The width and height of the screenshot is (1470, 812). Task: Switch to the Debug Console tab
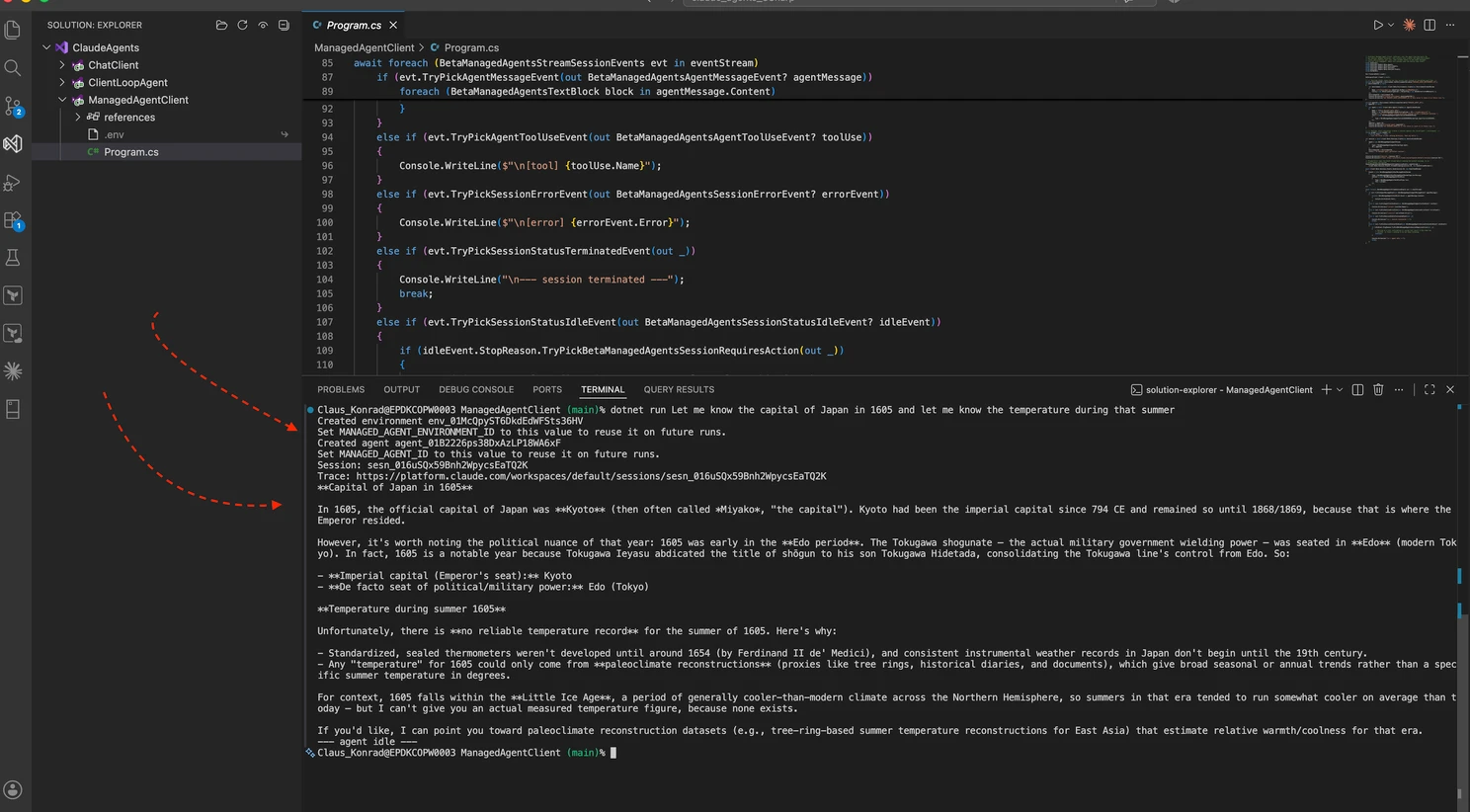pyautogui.click(x=476, y=389)
